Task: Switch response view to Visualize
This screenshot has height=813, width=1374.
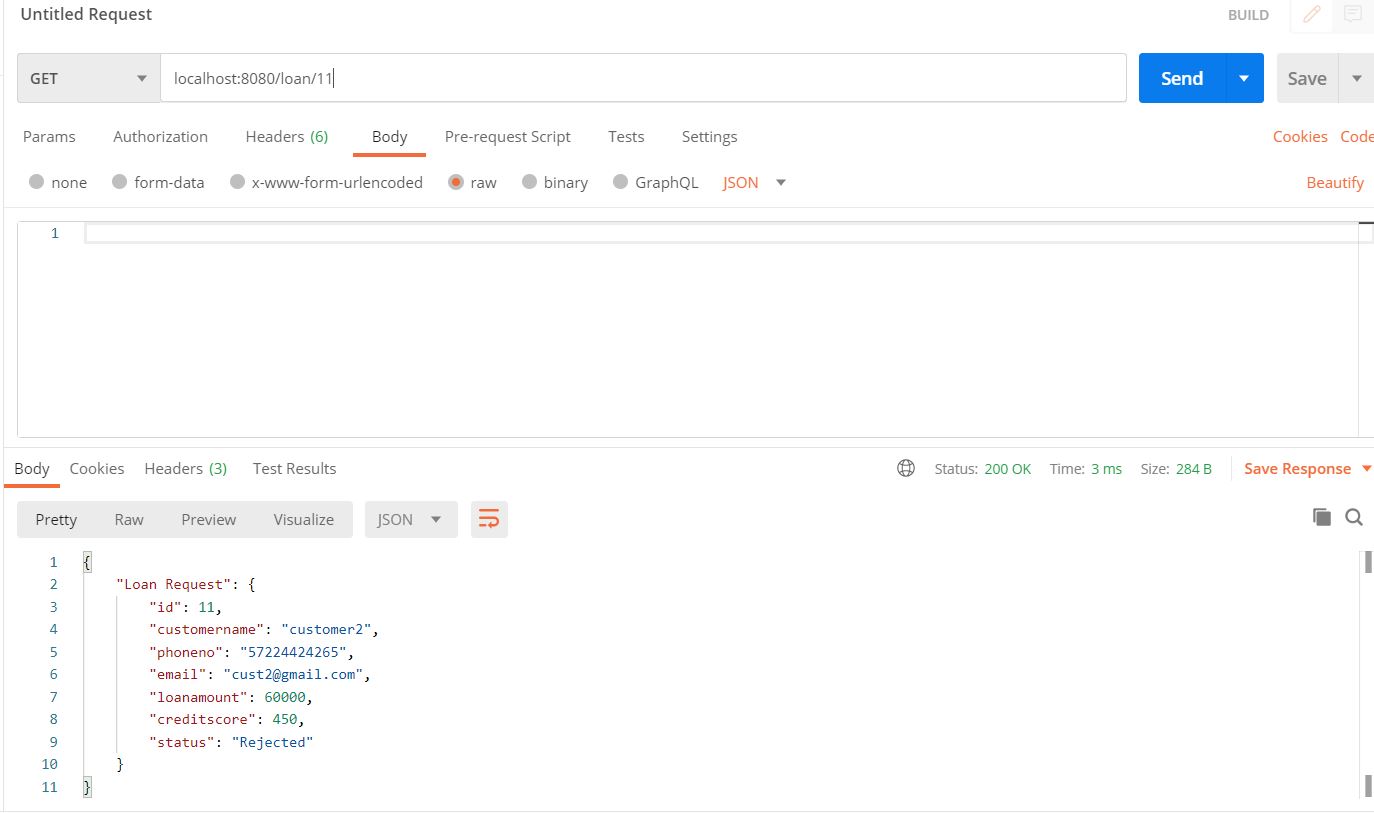Action: (304, 519)
